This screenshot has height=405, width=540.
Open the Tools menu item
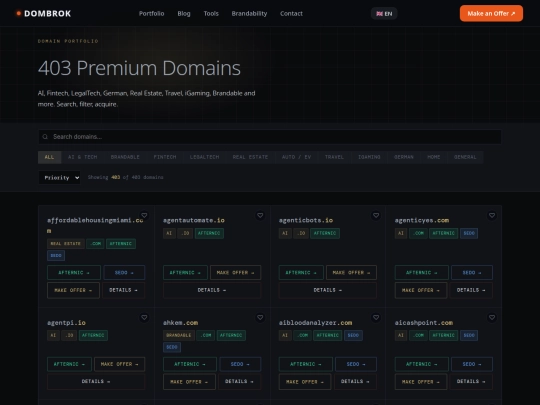point(211,13)
